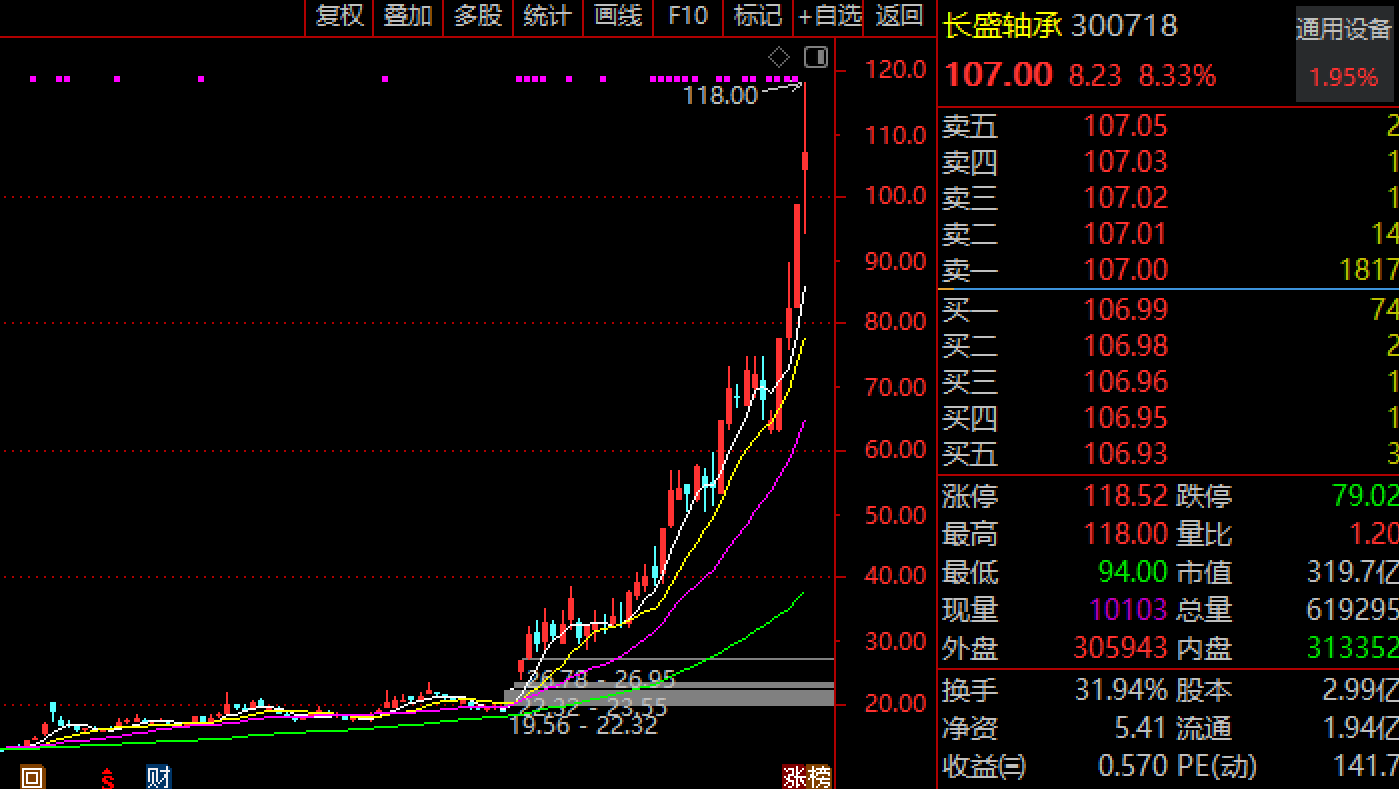
Task: Toggle the side panel layout icon
Action: tap(816, 56)
